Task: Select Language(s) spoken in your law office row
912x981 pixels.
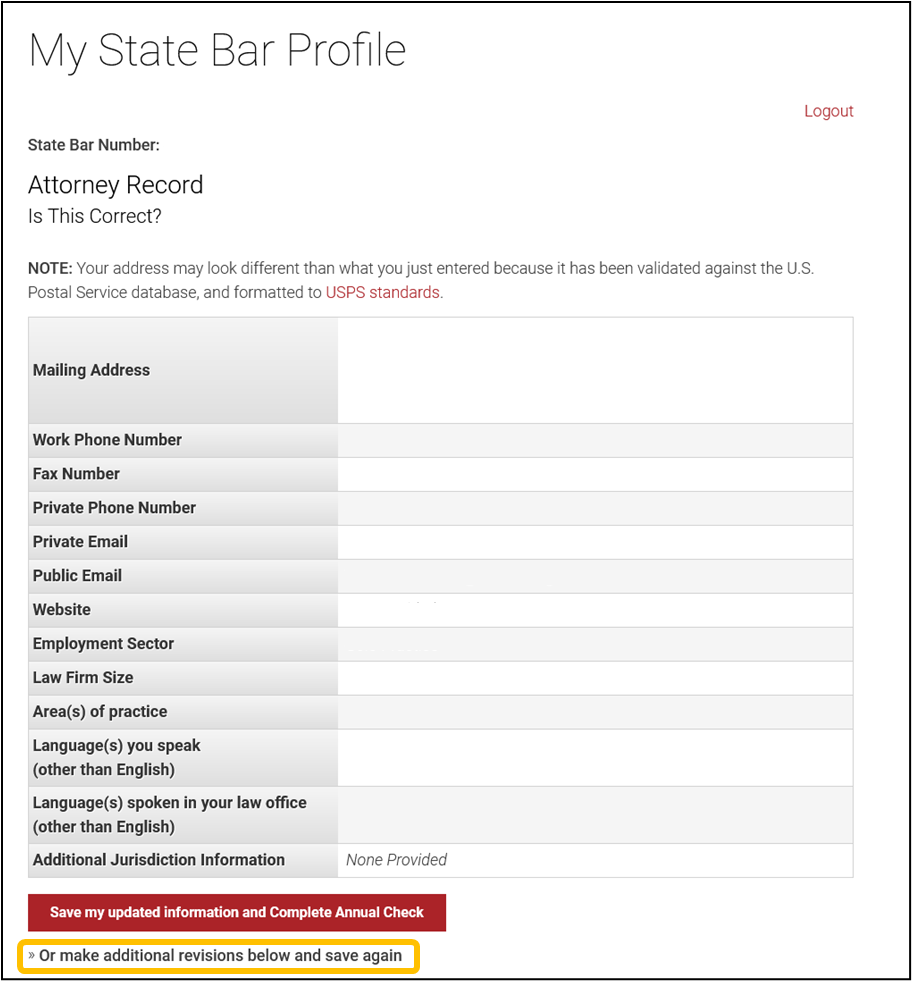Action: (594, 814)
